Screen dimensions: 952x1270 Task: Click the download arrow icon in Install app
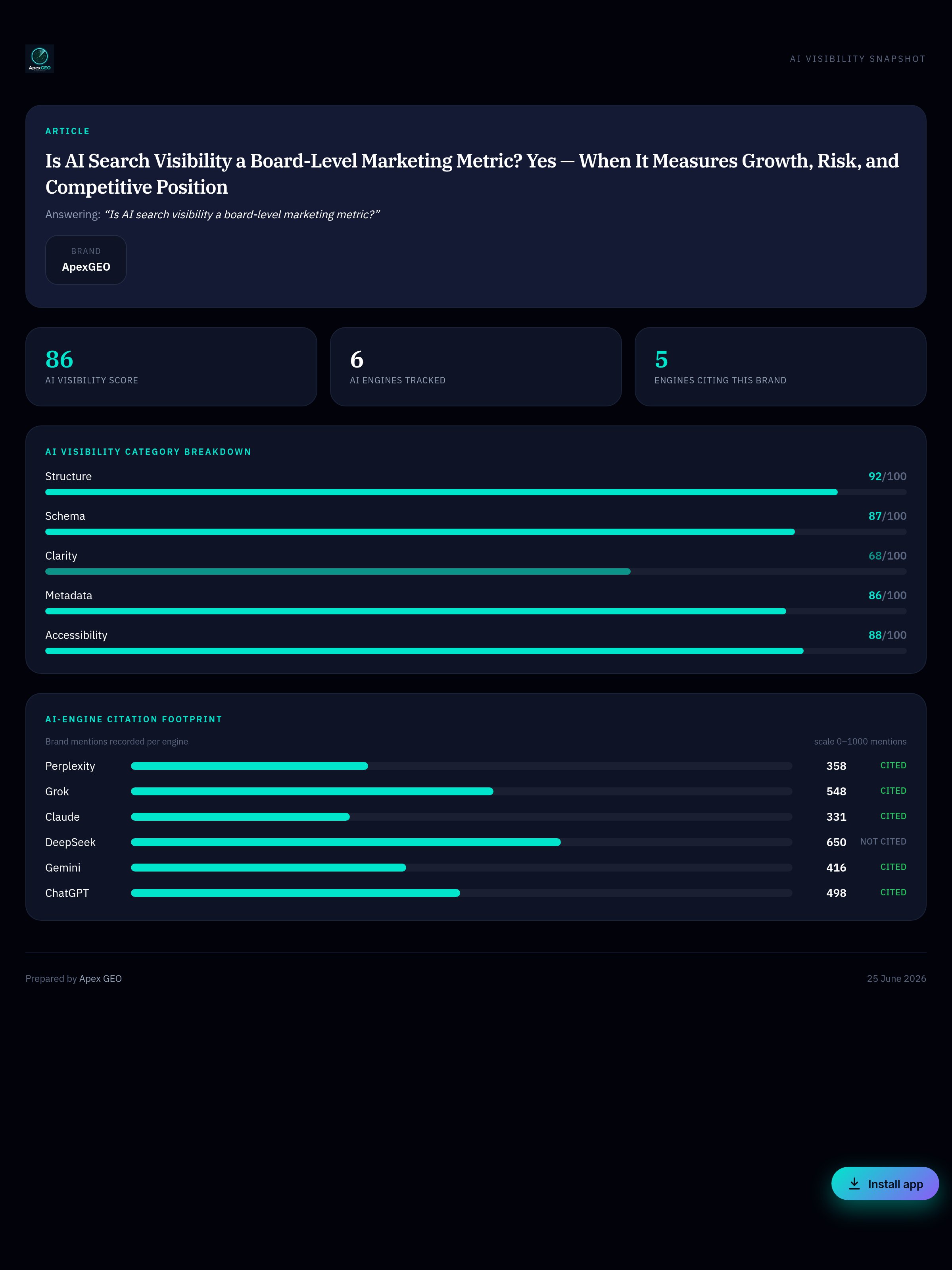[854, 1183]
